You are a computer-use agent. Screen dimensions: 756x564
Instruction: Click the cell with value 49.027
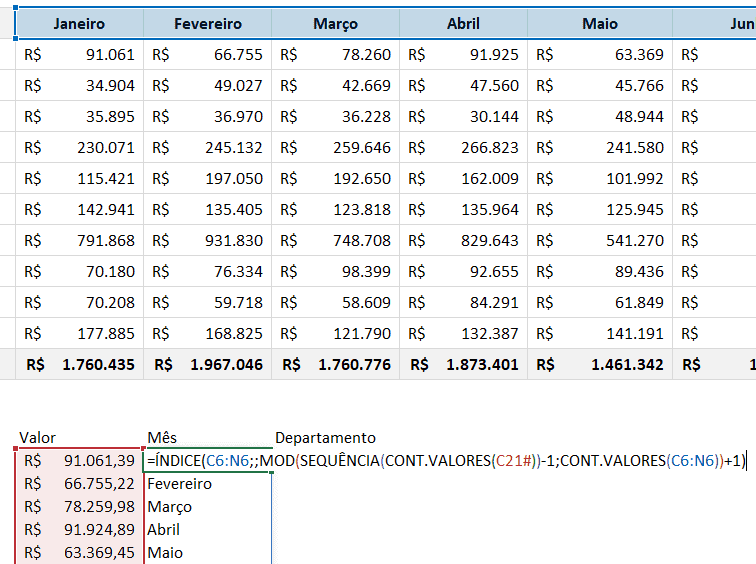[208, 85]
